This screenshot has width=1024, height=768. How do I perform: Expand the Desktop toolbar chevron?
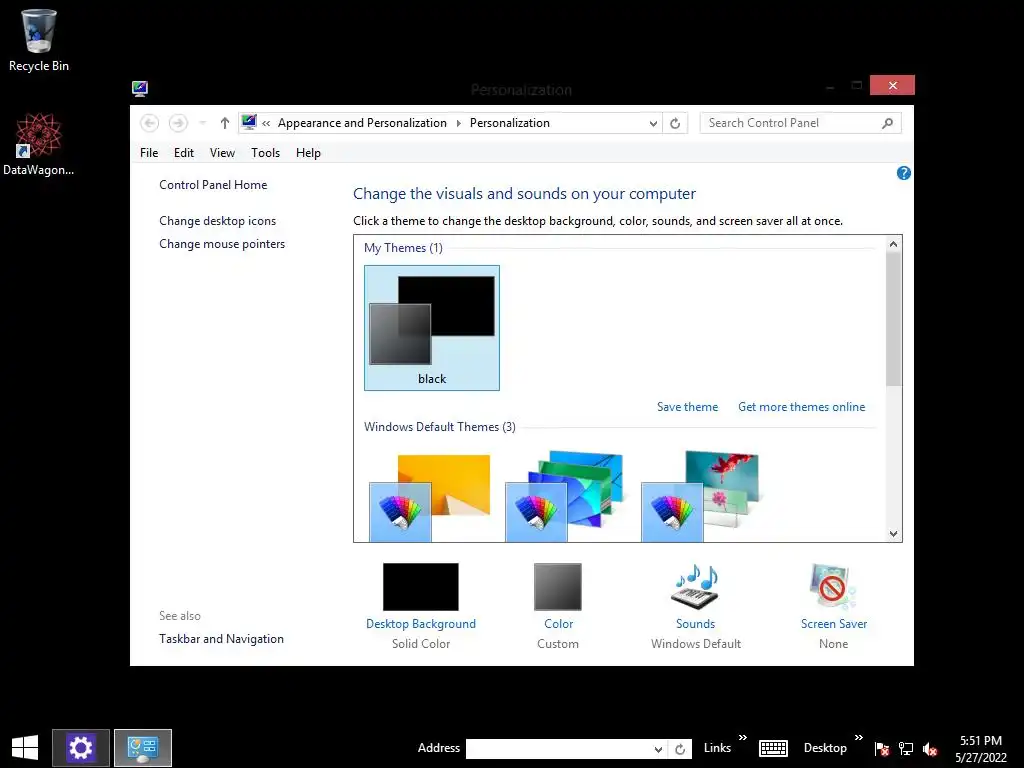click(859, 737)
